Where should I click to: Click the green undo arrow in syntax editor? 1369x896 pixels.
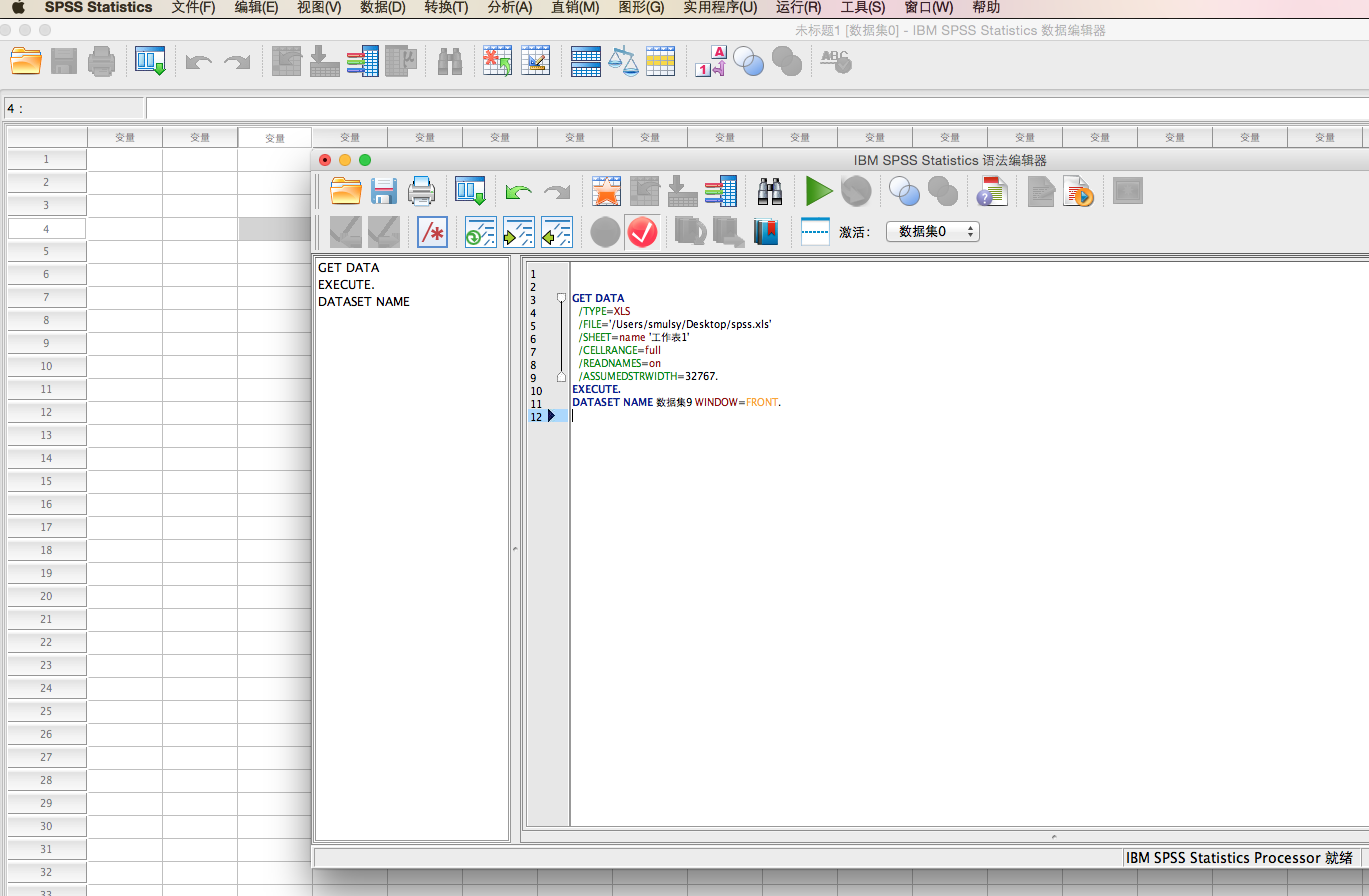pos(518,191)
